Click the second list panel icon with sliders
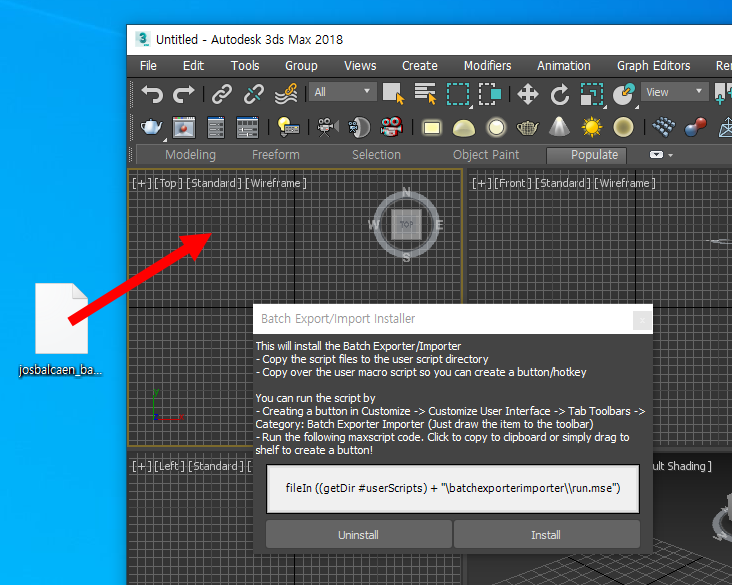 [x=247, y=127]
